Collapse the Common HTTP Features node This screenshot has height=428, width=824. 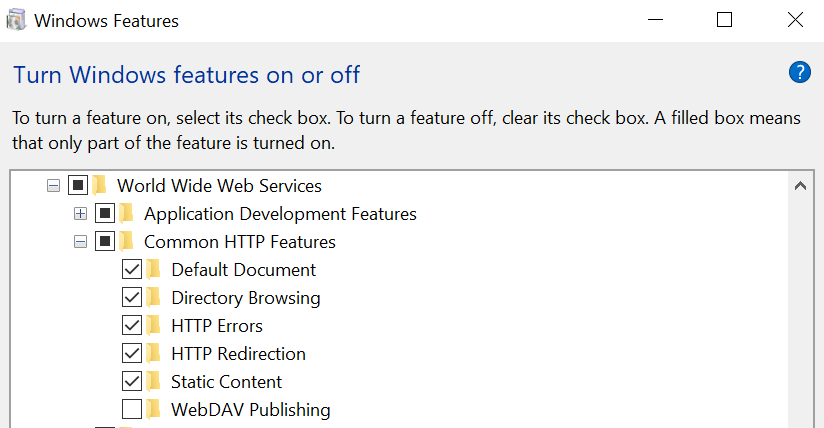(81, 241)
